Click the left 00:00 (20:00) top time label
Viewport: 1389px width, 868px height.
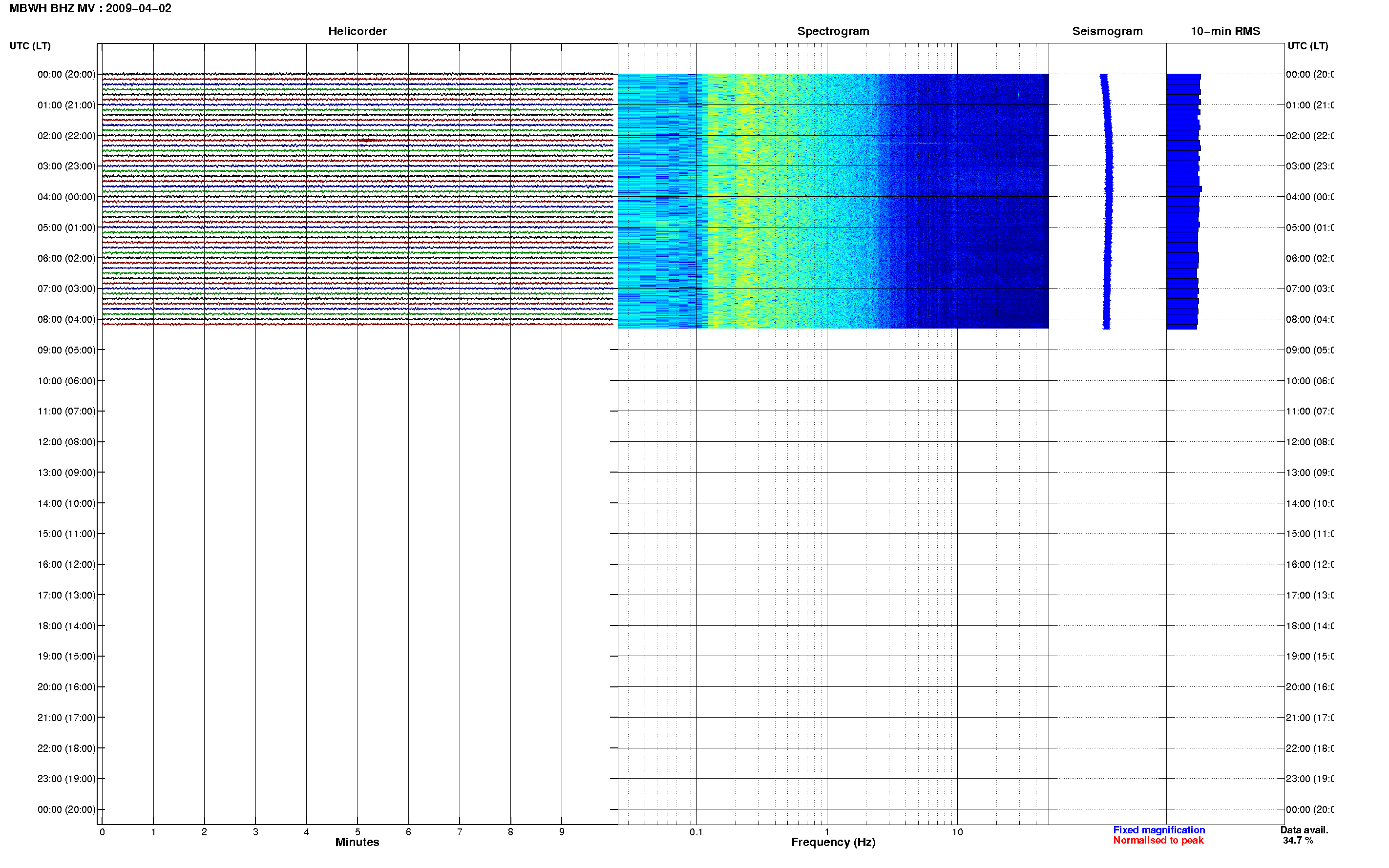[x=66, y=75]
